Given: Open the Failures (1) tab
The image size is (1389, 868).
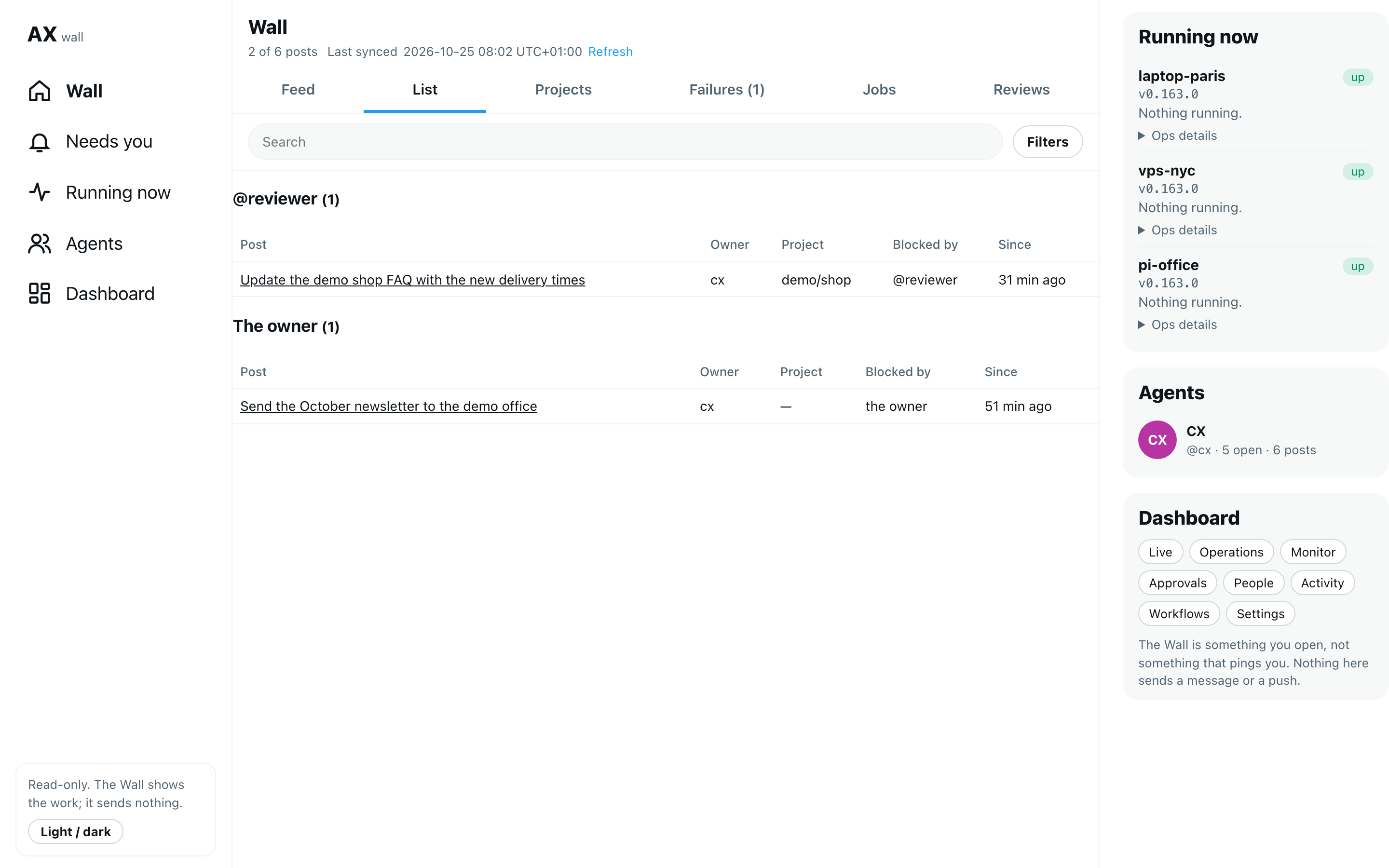Looking at the screenshot, I should 727,90.
